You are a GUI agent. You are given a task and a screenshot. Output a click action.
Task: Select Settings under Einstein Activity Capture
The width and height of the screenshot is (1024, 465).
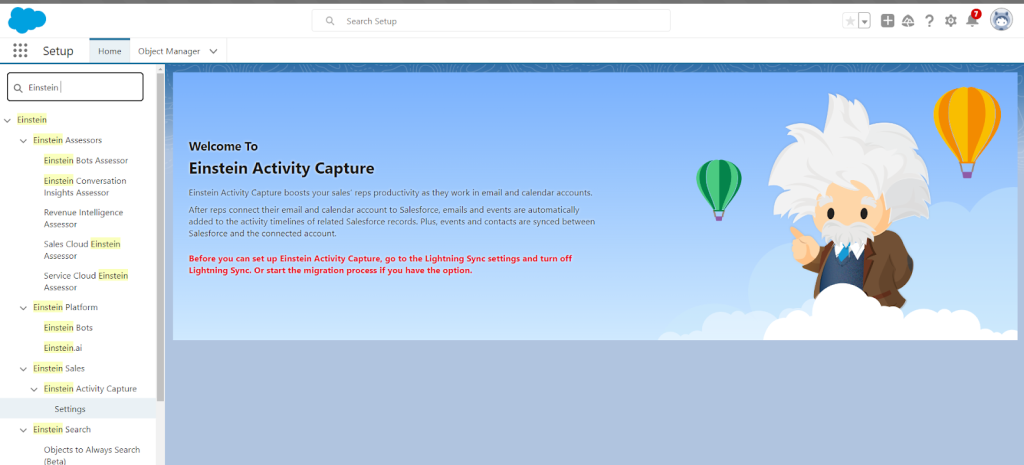[70, 409]
